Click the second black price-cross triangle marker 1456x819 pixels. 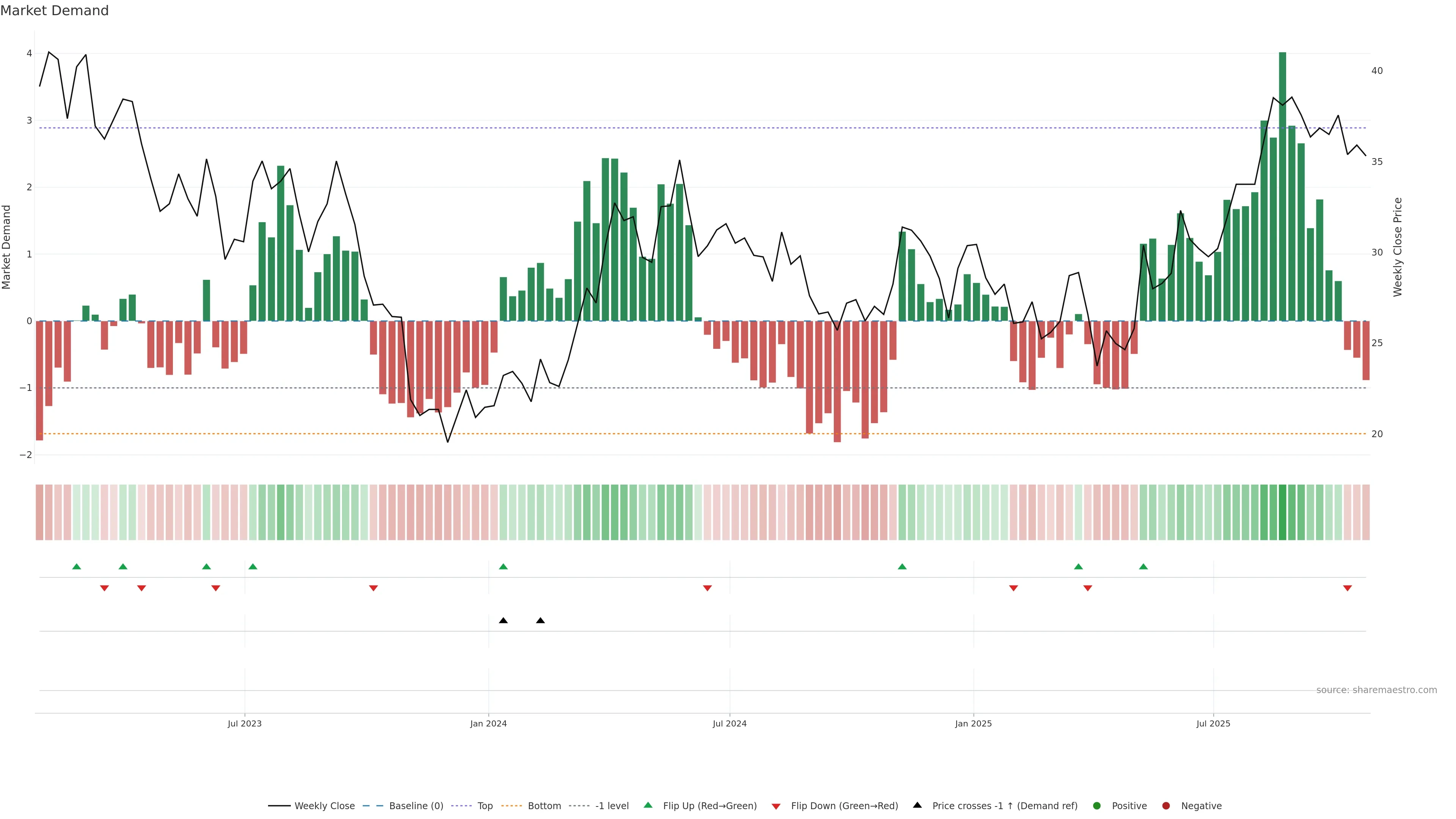[540, 621]
